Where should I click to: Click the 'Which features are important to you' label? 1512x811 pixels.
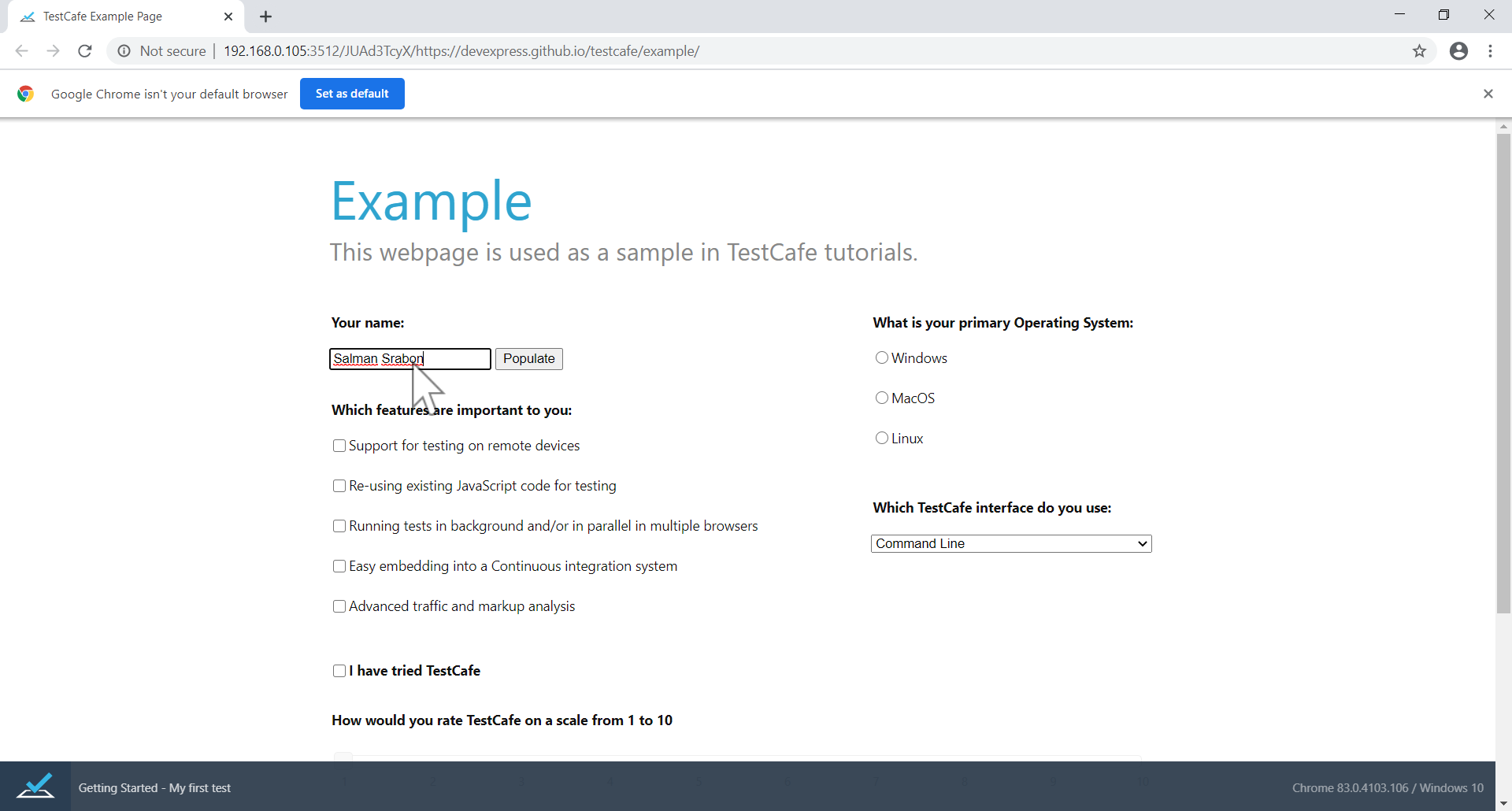pyautogui.click(x=451, y=410)
